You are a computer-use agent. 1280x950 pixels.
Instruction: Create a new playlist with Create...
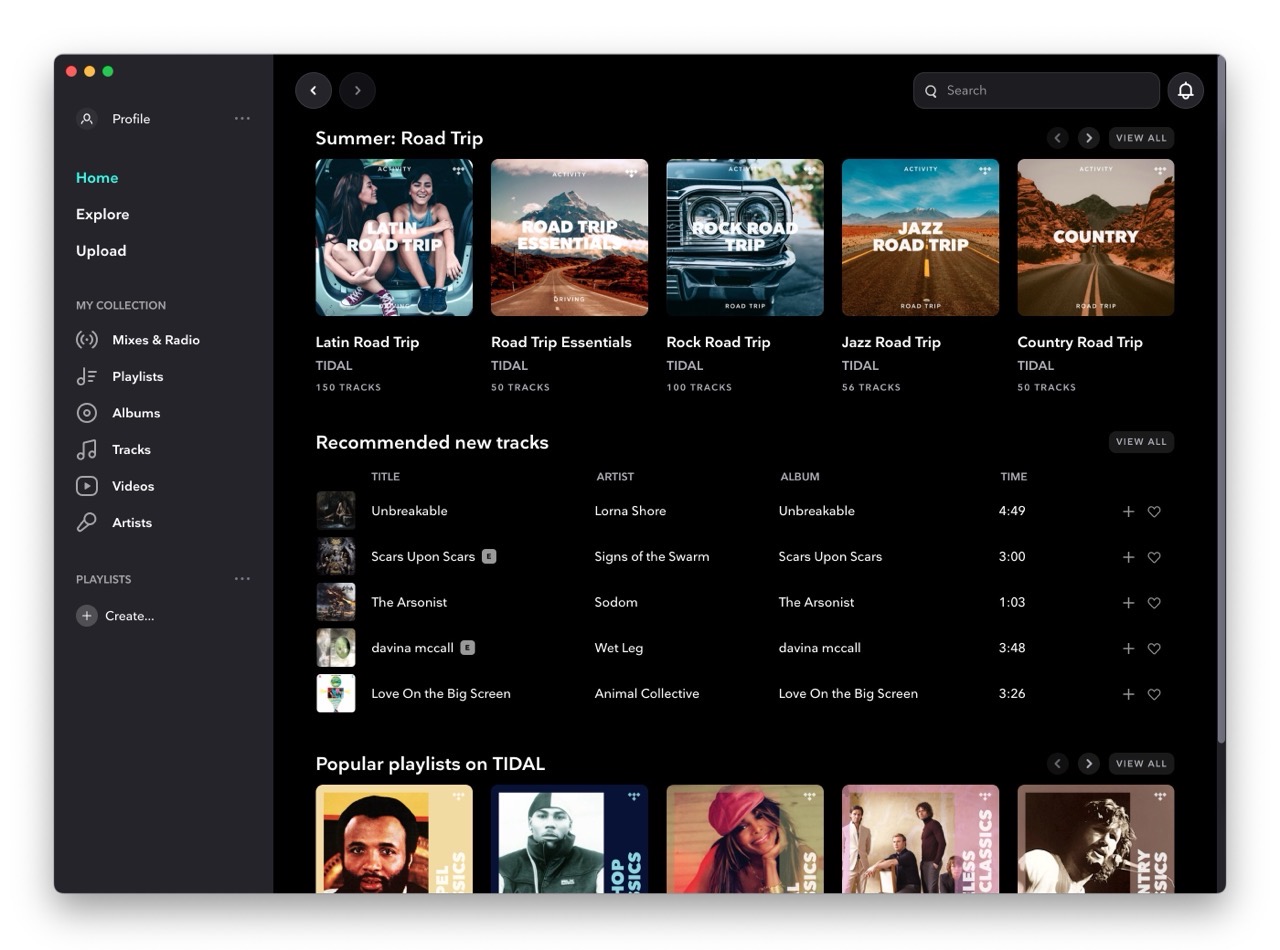click(129, 616)
